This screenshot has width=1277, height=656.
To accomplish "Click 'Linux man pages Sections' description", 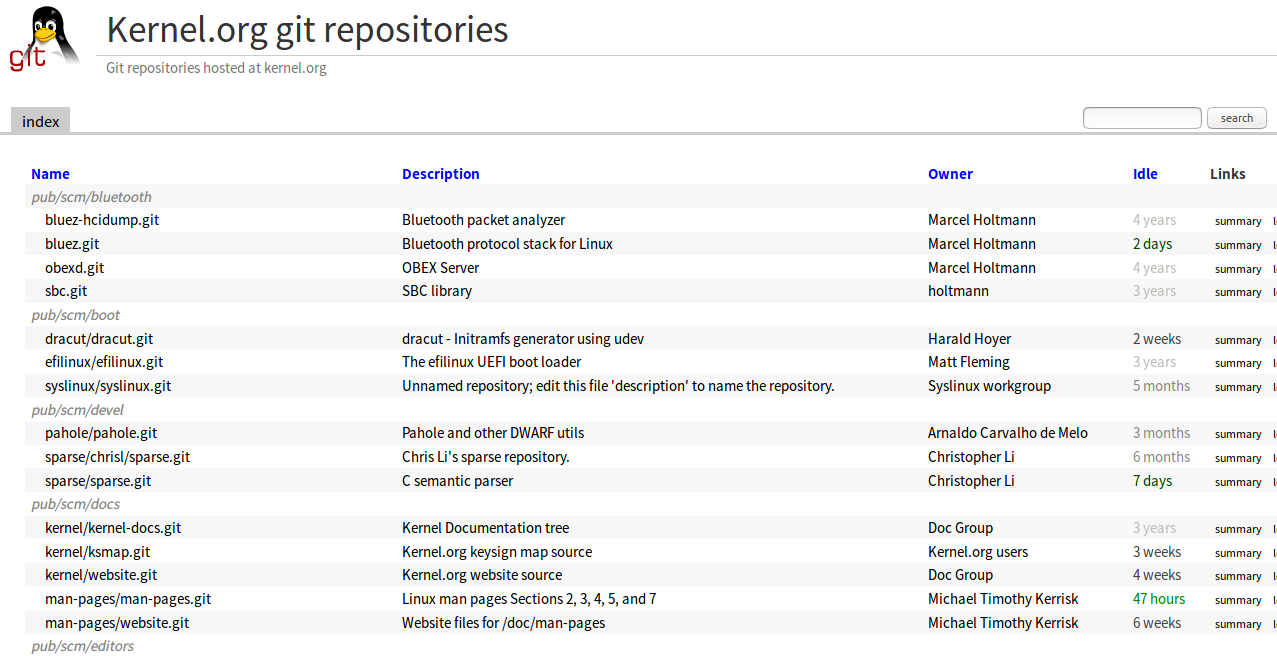I will (529, 599).
